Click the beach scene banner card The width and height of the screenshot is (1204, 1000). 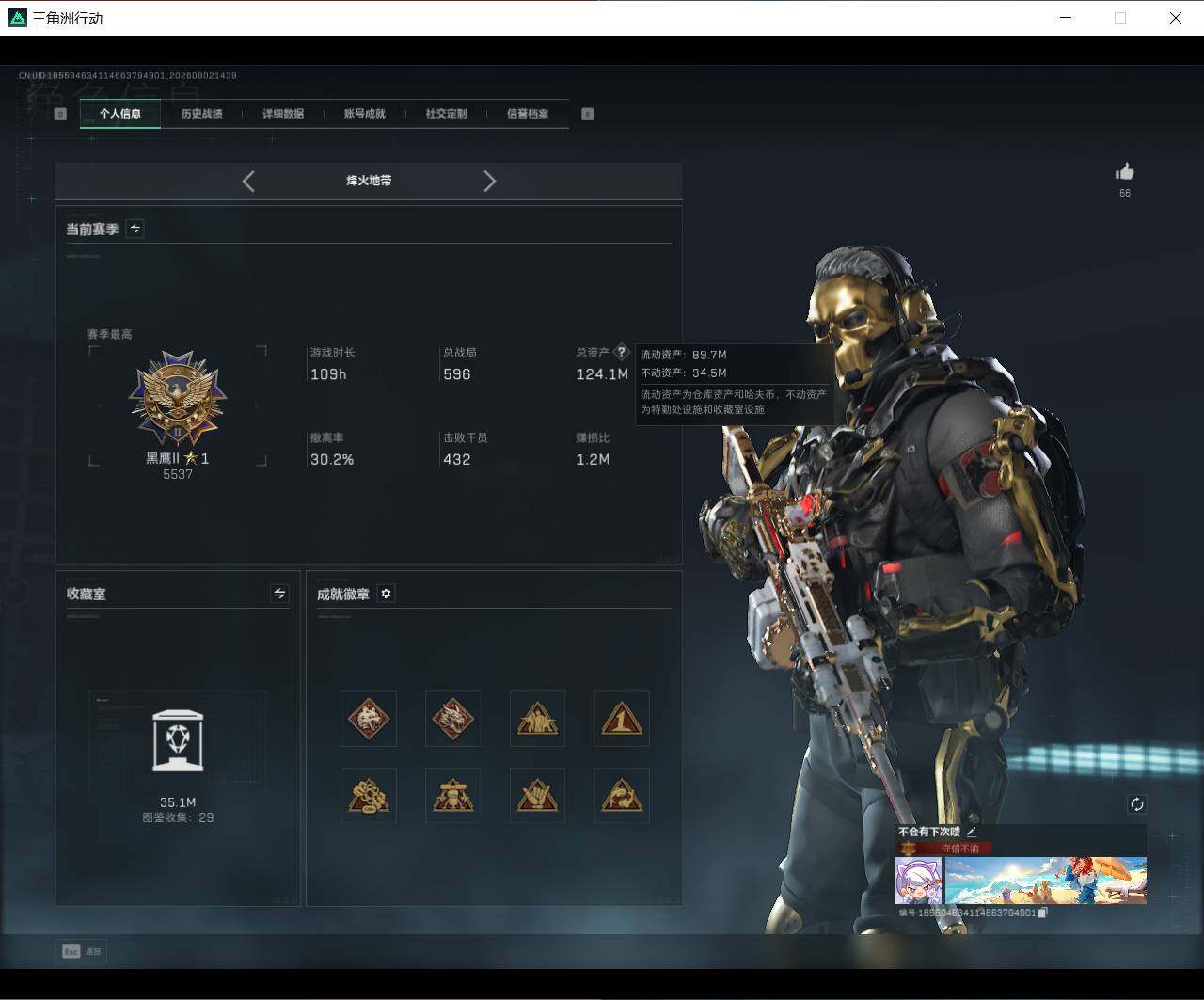[1045, 881]
